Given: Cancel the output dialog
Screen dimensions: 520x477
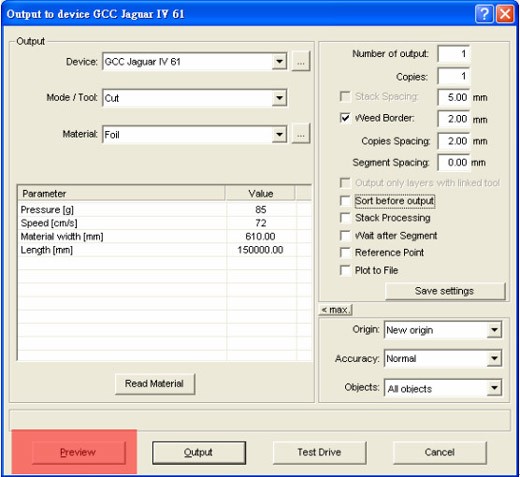Looking at the screenshot, I should point(440,452).
